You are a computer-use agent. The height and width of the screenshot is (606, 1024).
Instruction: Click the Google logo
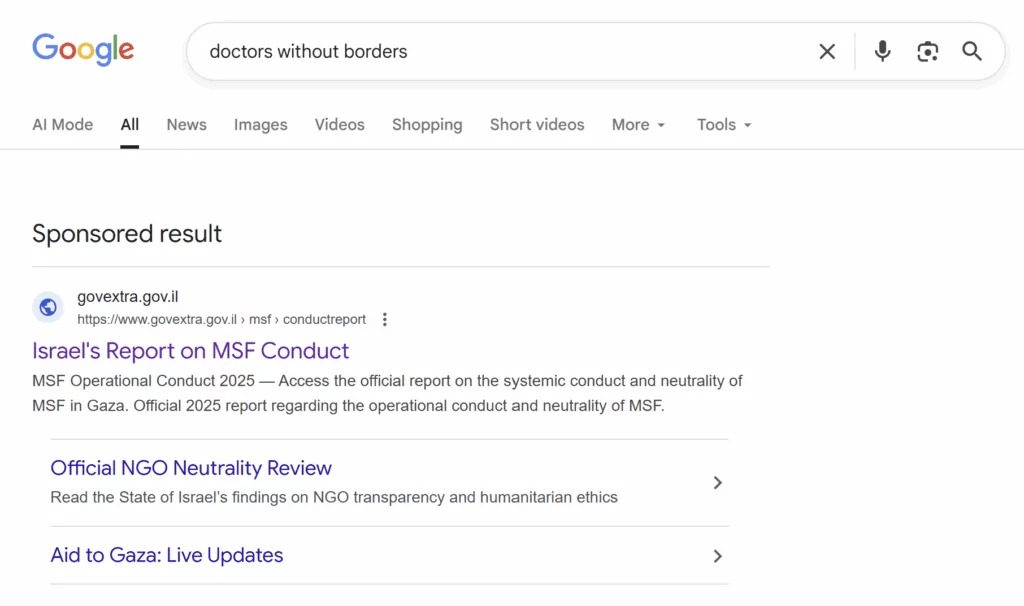(83, 50)
